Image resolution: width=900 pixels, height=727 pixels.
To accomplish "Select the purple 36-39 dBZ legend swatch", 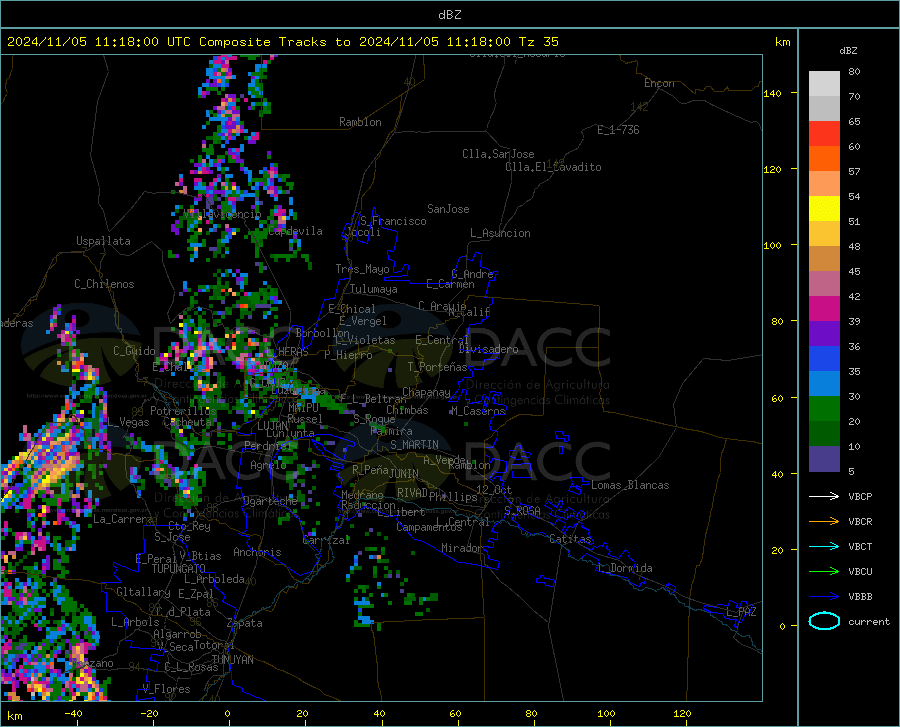I will [x=824, y=334].
